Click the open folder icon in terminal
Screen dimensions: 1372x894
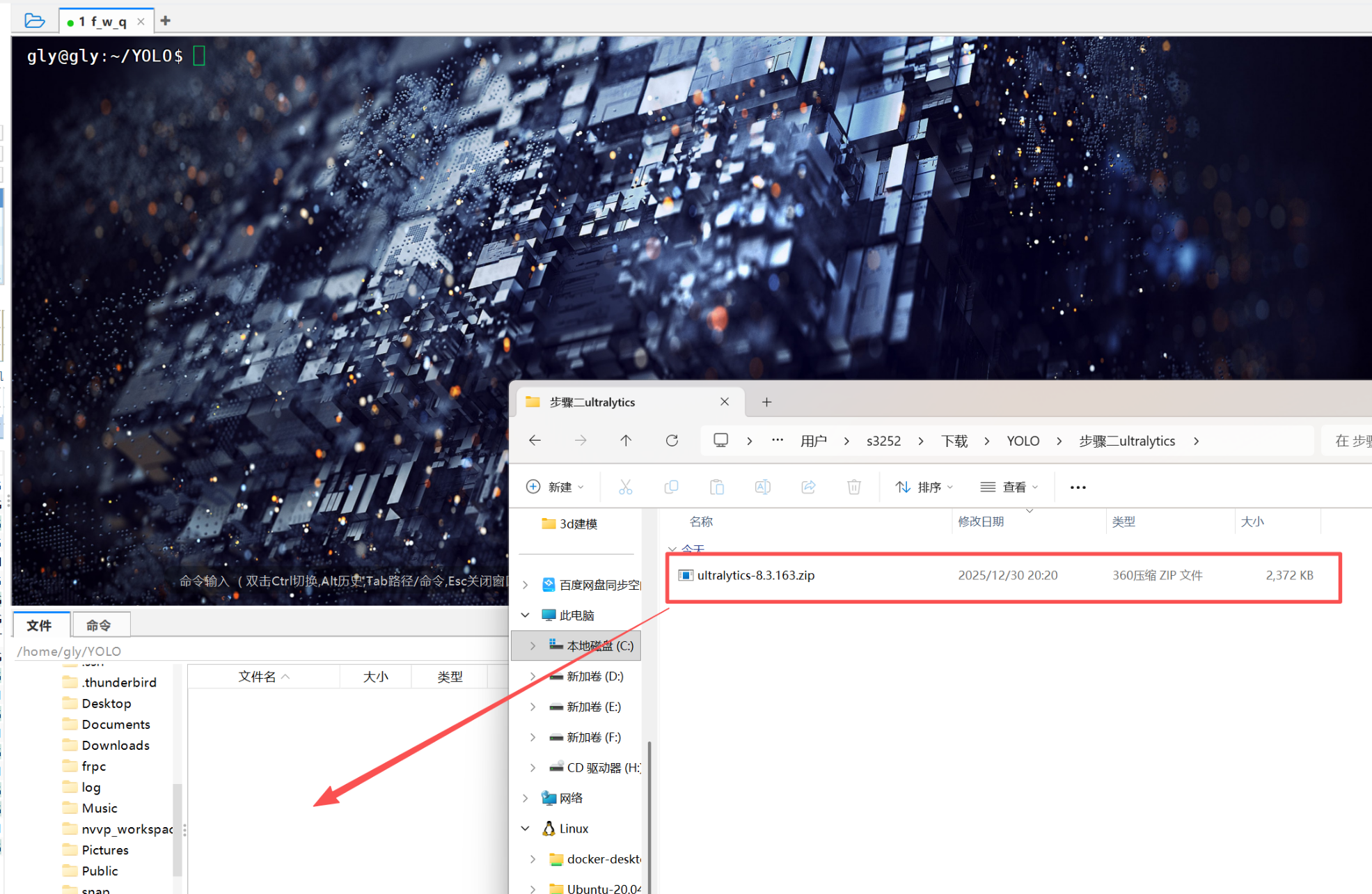pyautogui.click(x=34, y=21)
